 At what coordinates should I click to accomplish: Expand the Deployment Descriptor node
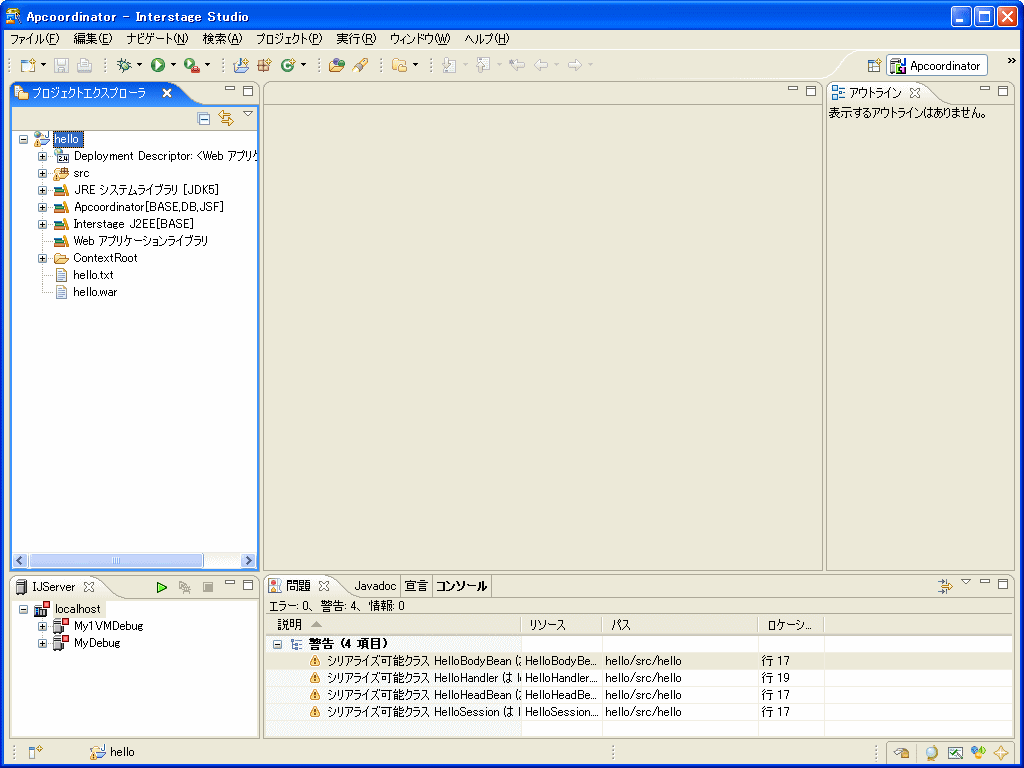click(42, 156)
